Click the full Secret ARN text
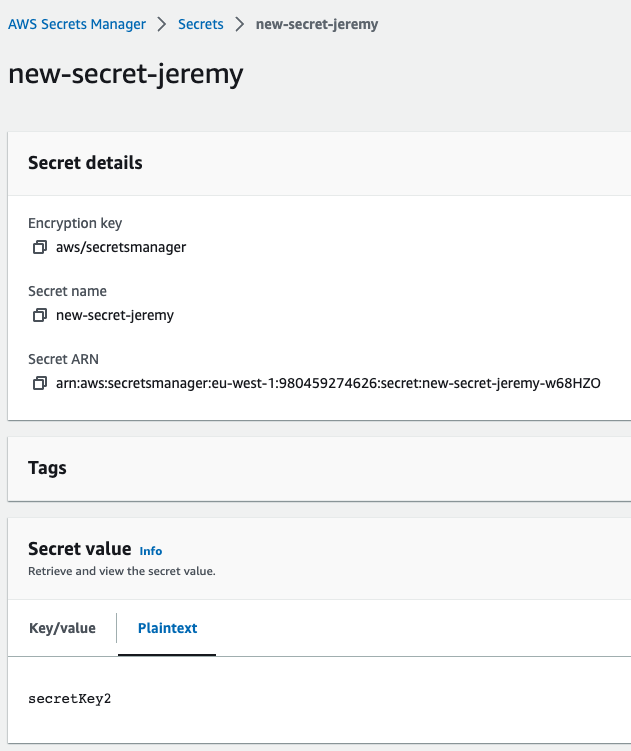 click(x=328, y=383)
